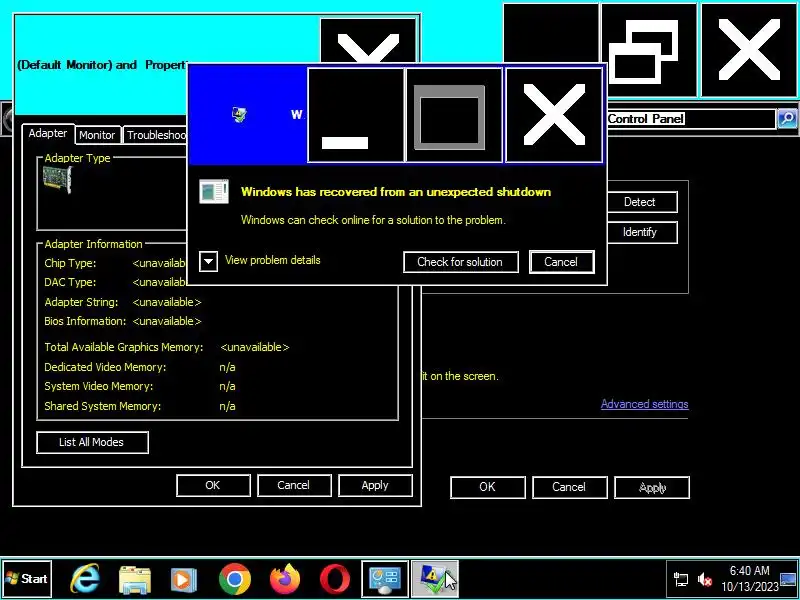
Task: Close the Control Panel window
Action: tap(749, 50)
